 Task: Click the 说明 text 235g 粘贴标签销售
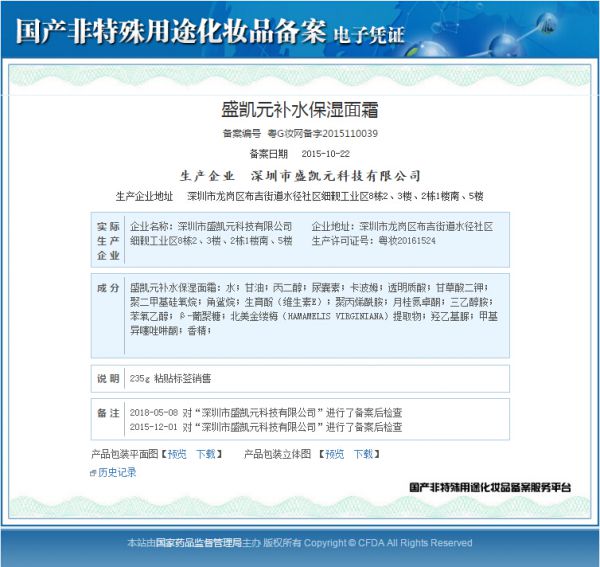click(170, 379)
